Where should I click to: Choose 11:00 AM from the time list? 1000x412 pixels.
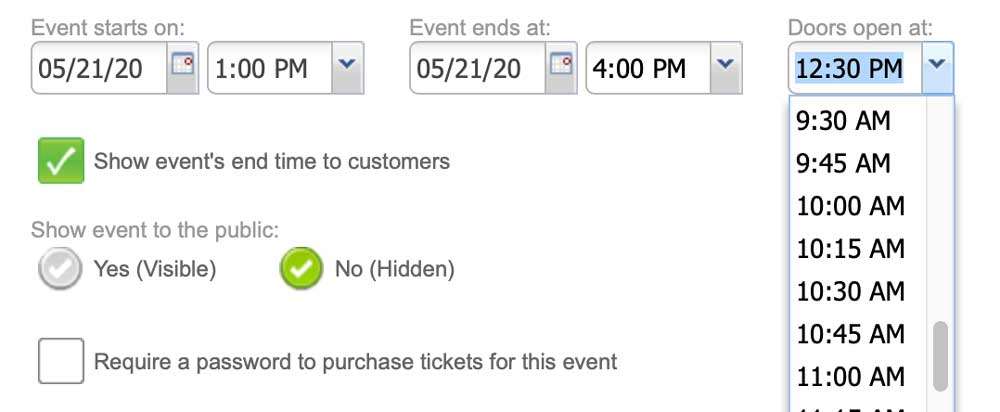pos(858,376)
